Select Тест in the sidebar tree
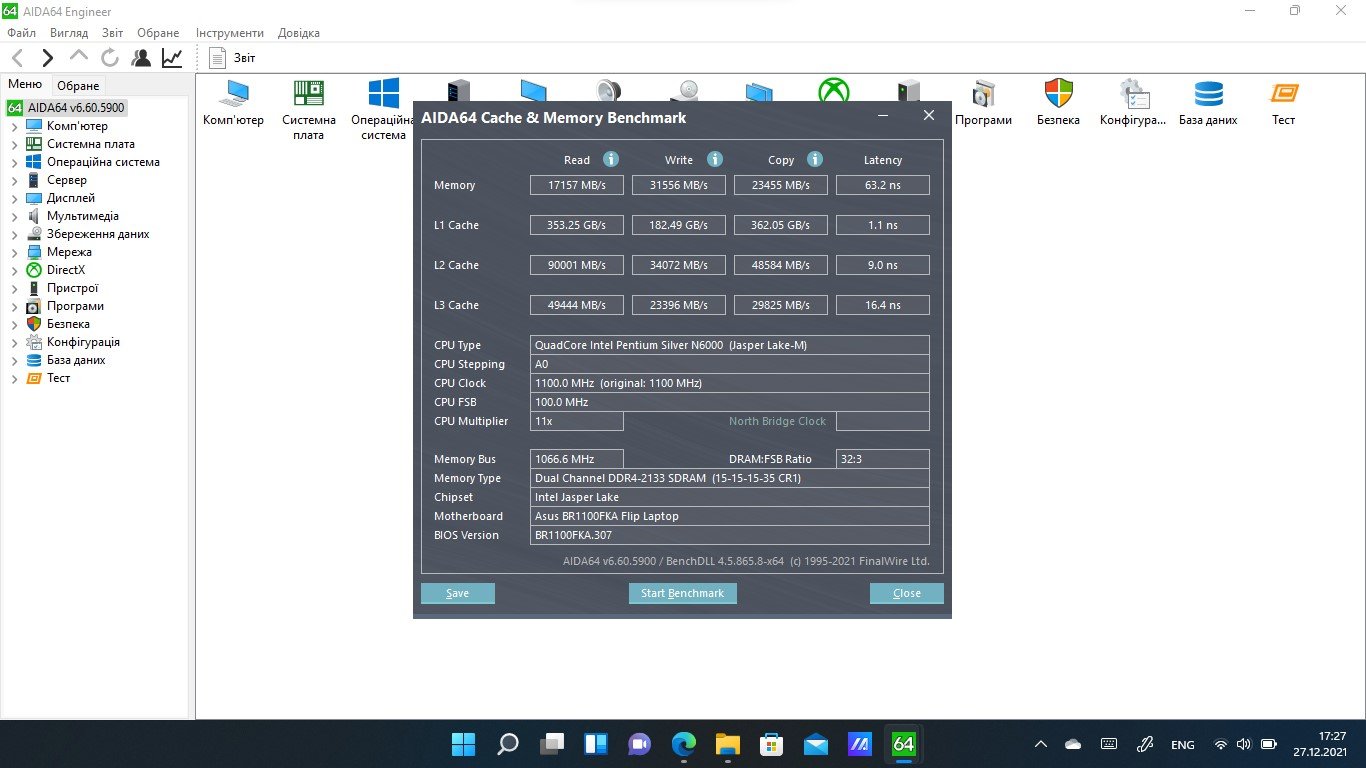Image resolution: width=1366 pixels, height=768 pixels. click(58, 378)
